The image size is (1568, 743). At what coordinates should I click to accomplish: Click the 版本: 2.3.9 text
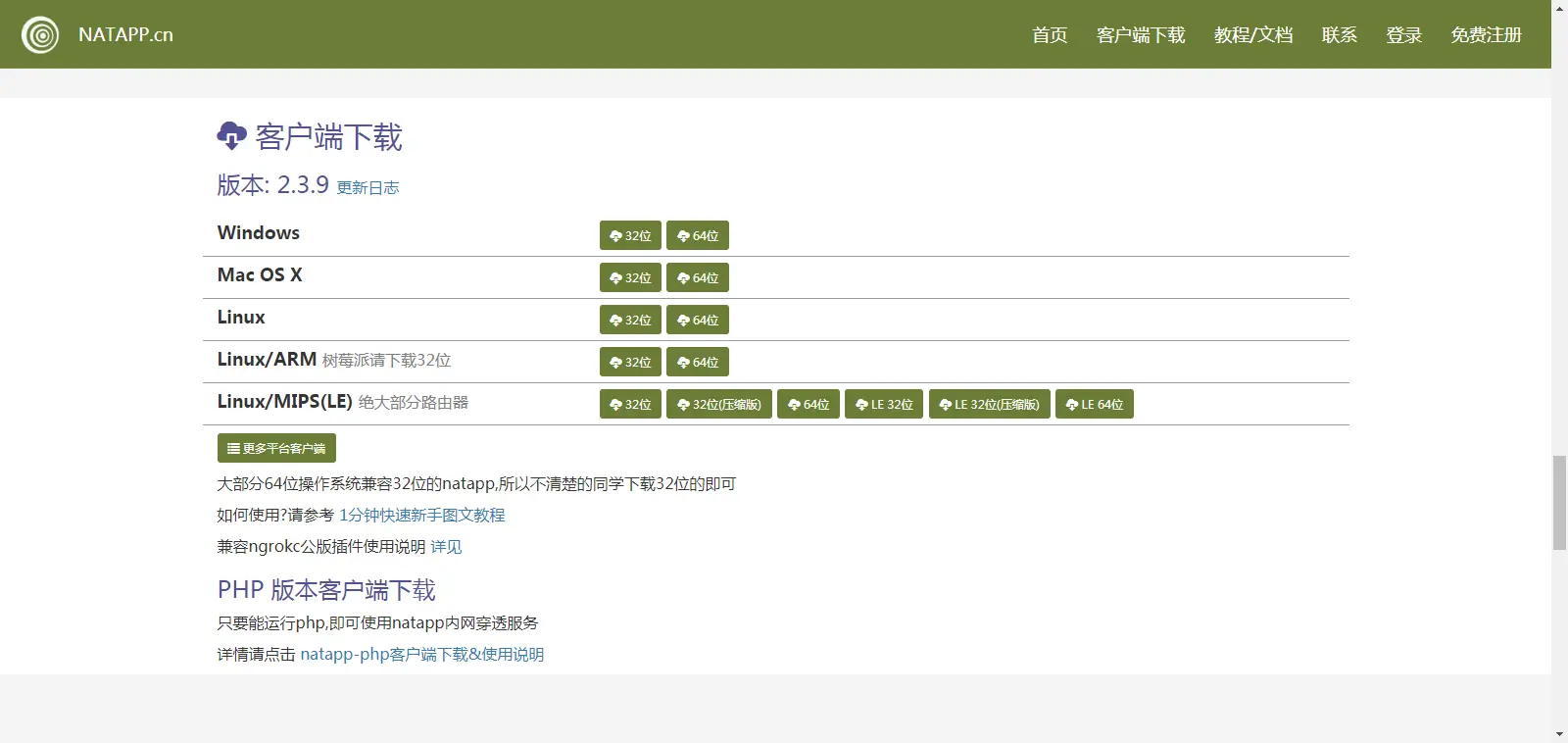point(273,184)
